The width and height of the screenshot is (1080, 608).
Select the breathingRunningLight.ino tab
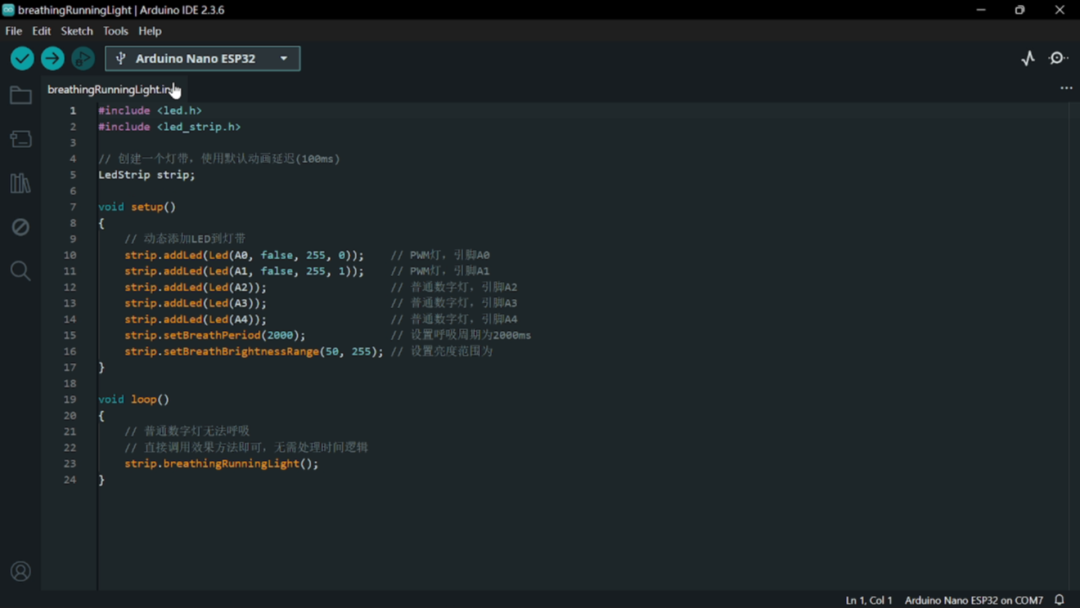click(108, 90)
